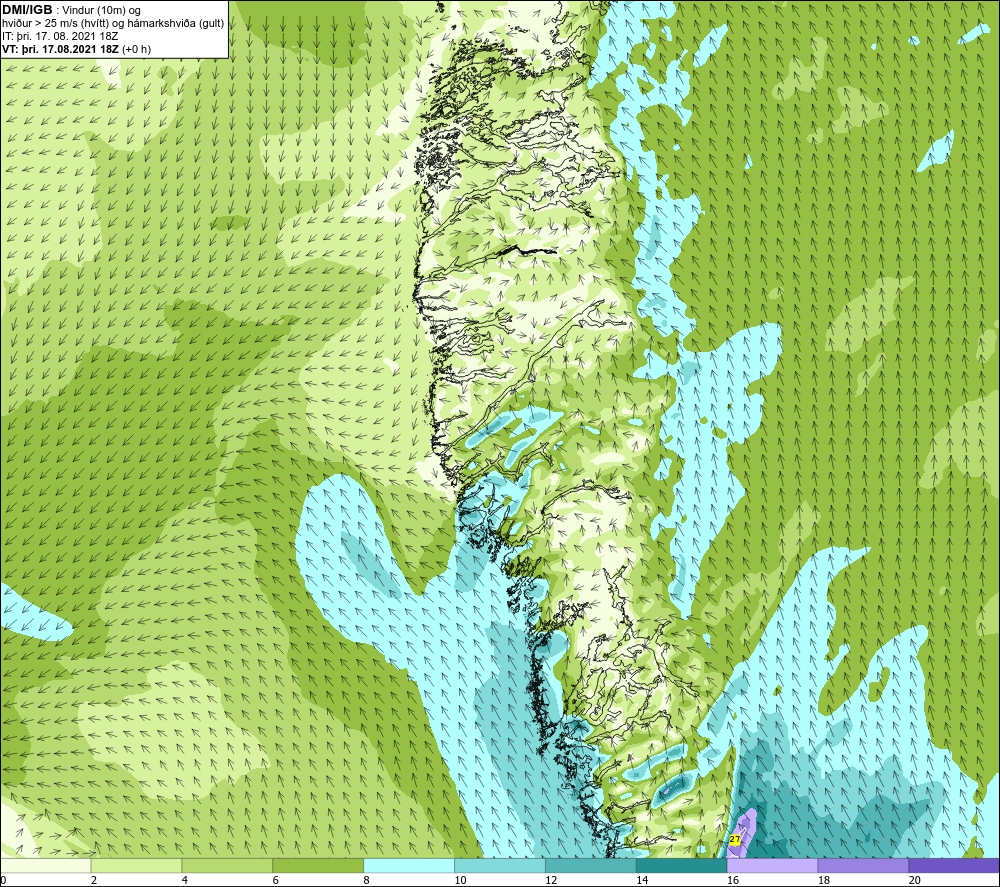
Task: Click the scale label 12
Action: (550, 881)
